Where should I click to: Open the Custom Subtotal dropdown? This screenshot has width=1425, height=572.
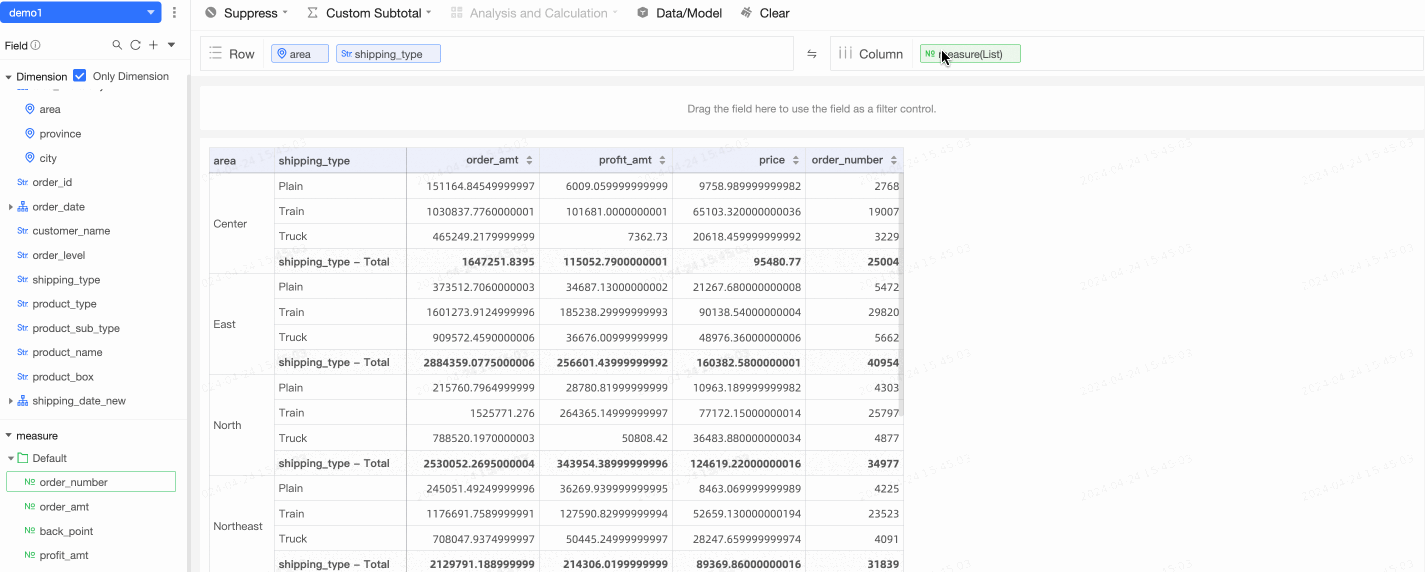pos(369,13)
